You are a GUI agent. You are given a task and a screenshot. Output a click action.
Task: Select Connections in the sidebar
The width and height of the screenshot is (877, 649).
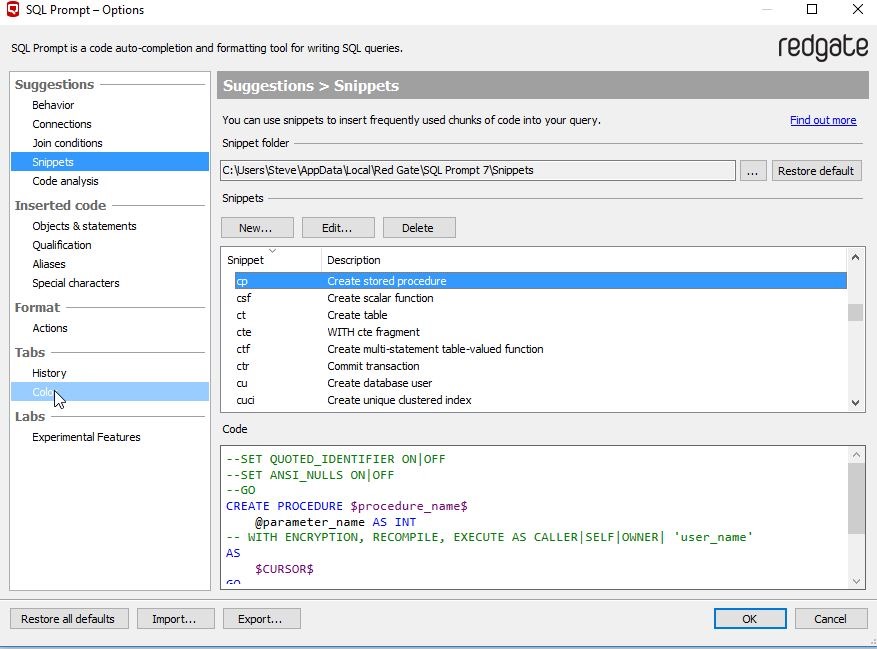[62, 124]
